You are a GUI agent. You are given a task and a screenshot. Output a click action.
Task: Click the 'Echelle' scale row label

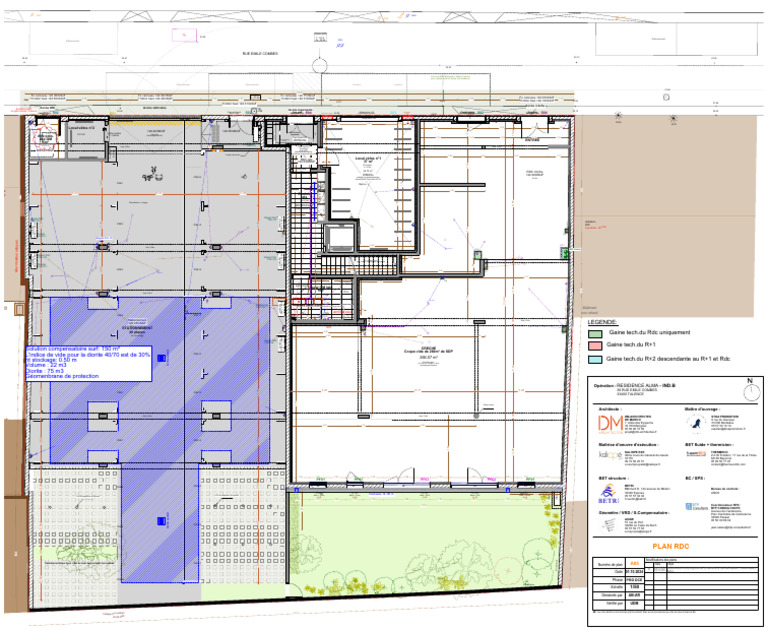617,587
